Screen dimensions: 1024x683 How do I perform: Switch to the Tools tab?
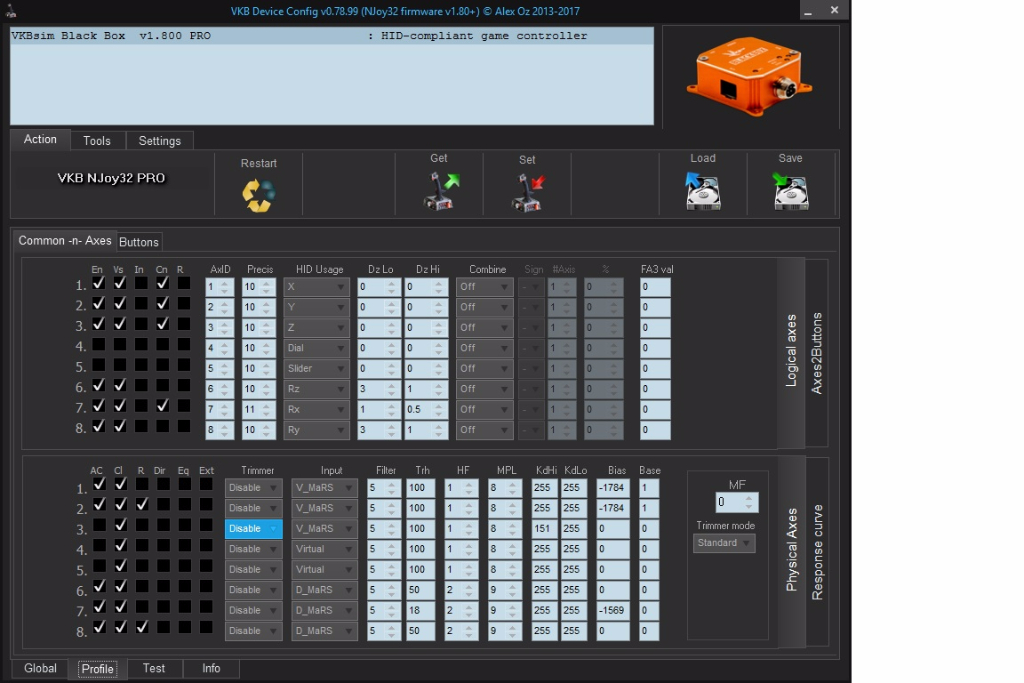tap(97, 140)
